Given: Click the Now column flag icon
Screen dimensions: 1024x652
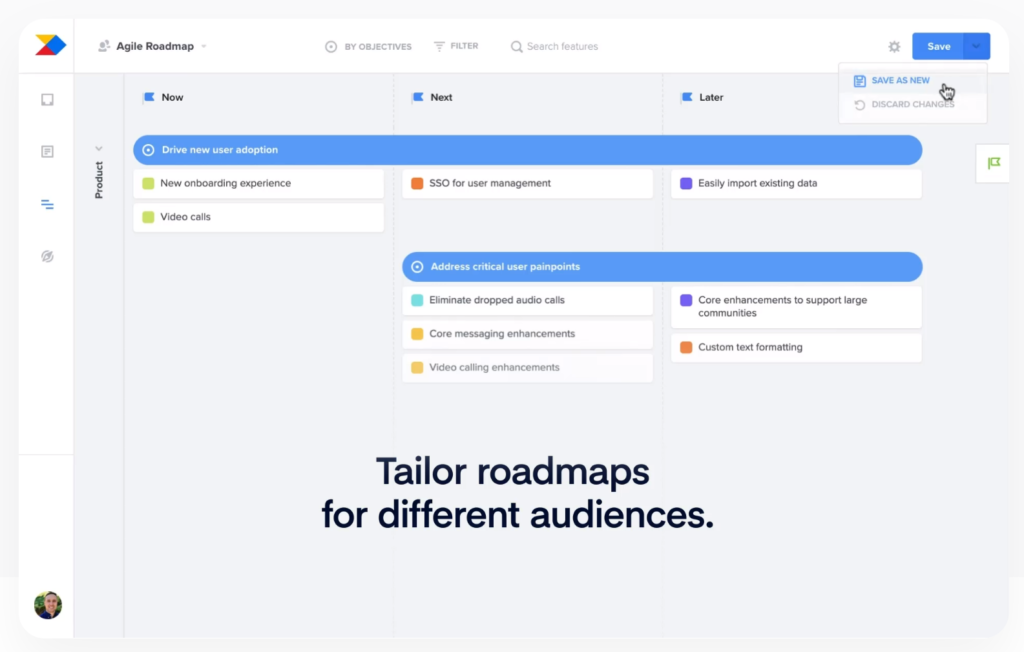Looking at the screenshot, I should pos(149,97).
